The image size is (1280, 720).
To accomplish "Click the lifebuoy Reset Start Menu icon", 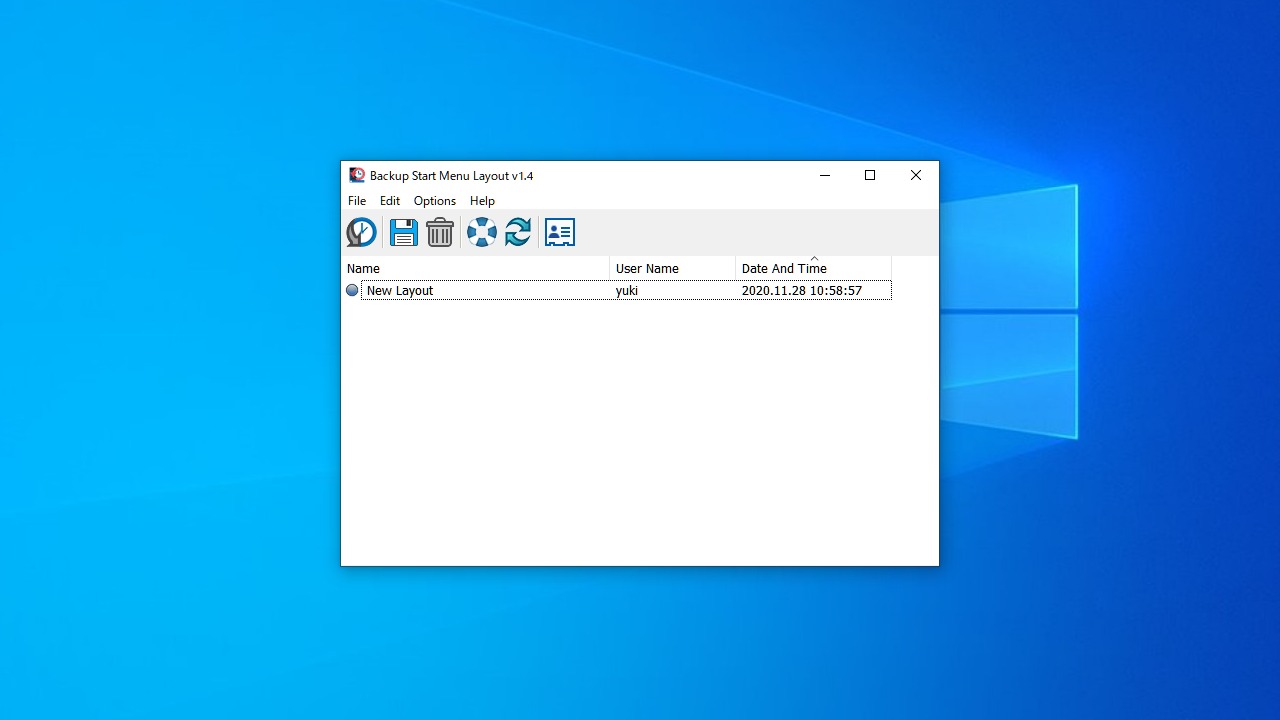I will pyautogui.click(x=482, y=232).
